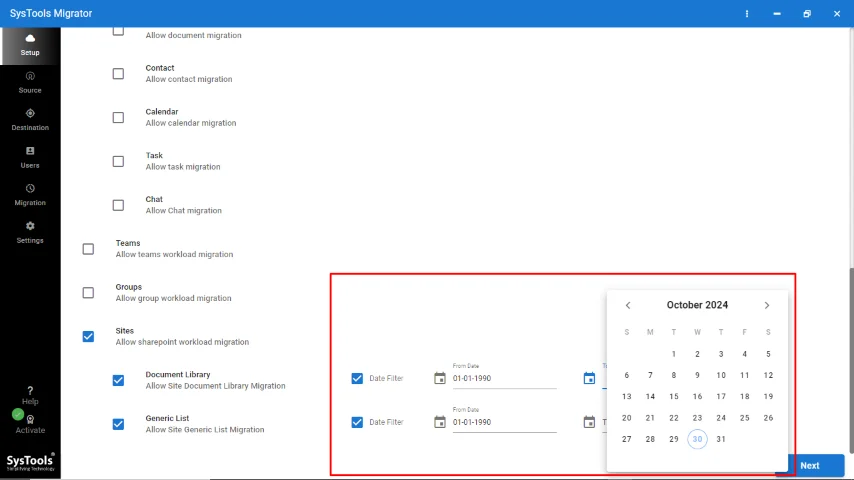
Task: Select October 1 in the calendar
Action: click(674, 354)
